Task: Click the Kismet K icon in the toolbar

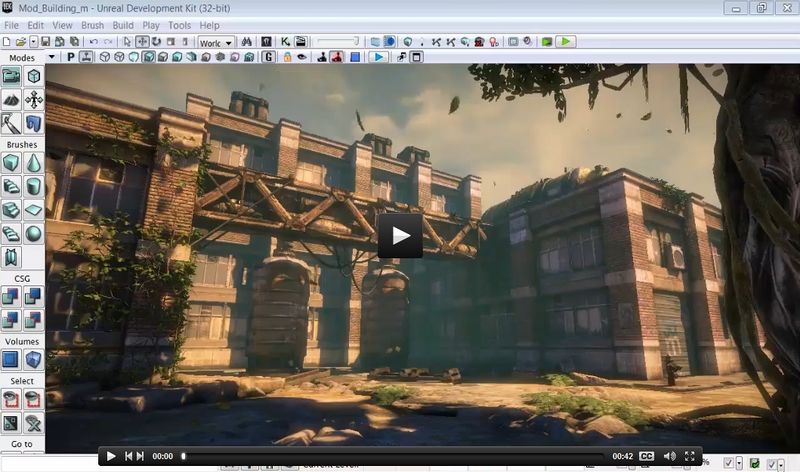Action: [x=285, y=42]
